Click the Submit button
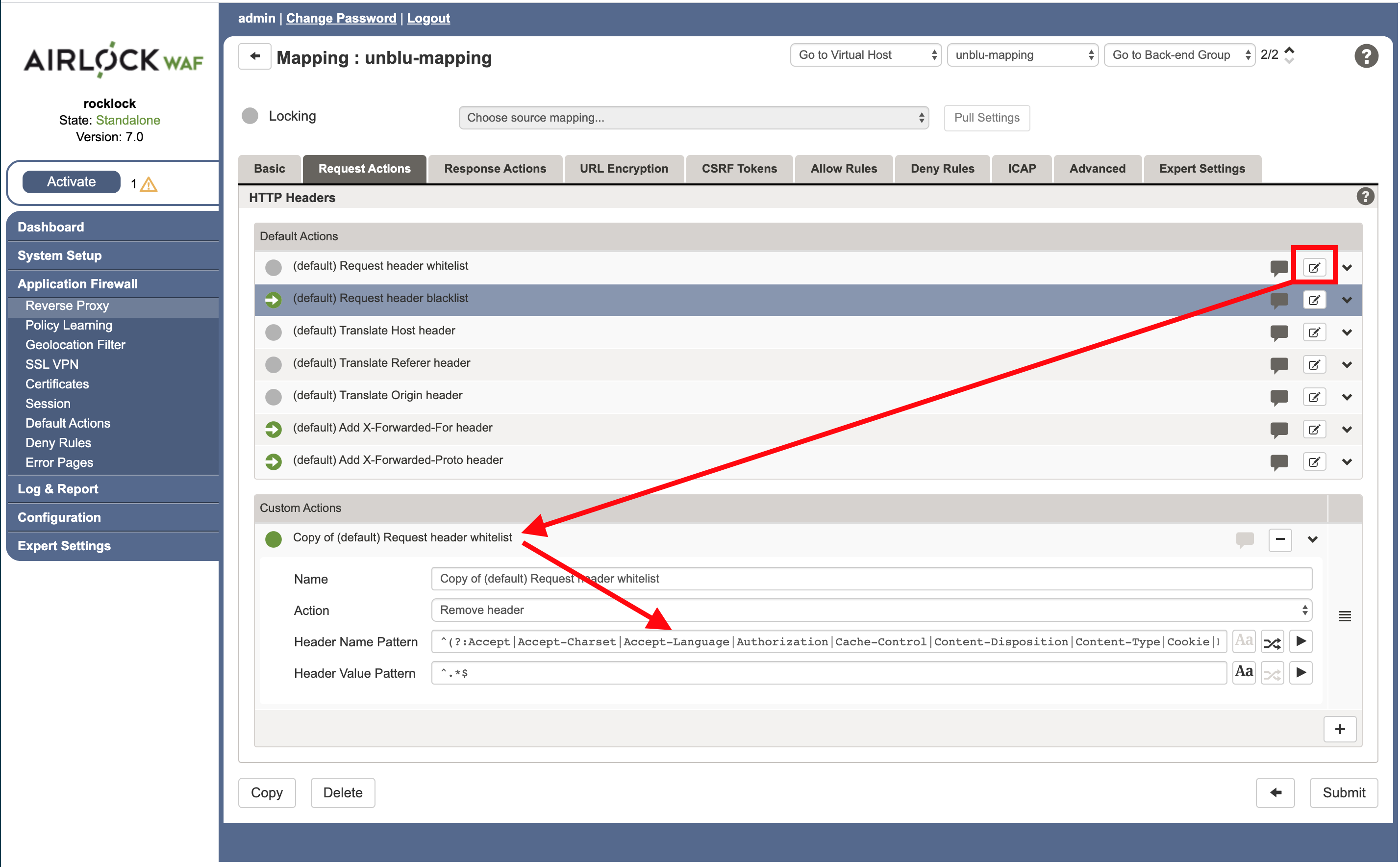1400x867 pixels. 1343,792
